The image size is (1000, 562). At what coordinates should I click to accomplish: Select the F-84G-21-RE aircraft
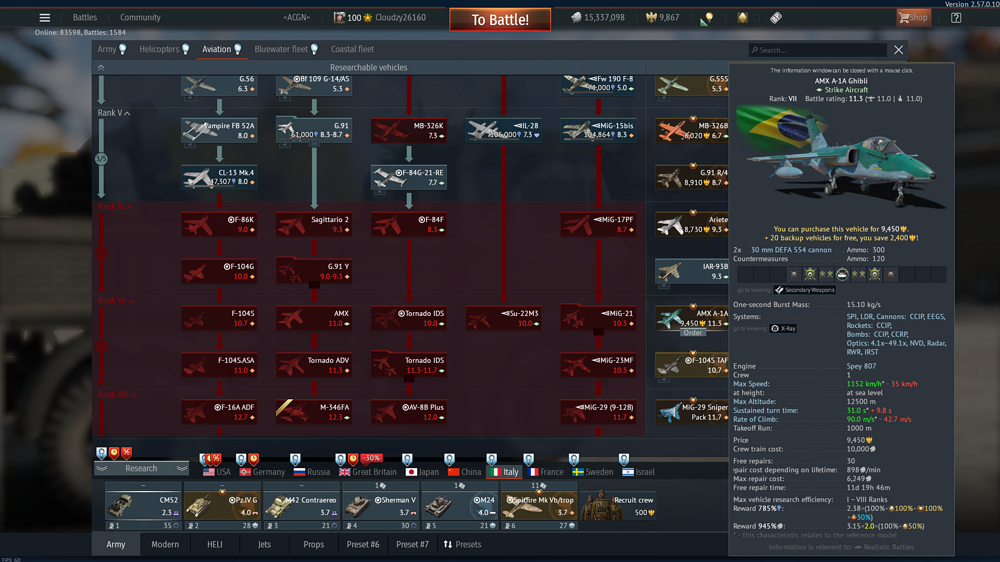point(409,177)
